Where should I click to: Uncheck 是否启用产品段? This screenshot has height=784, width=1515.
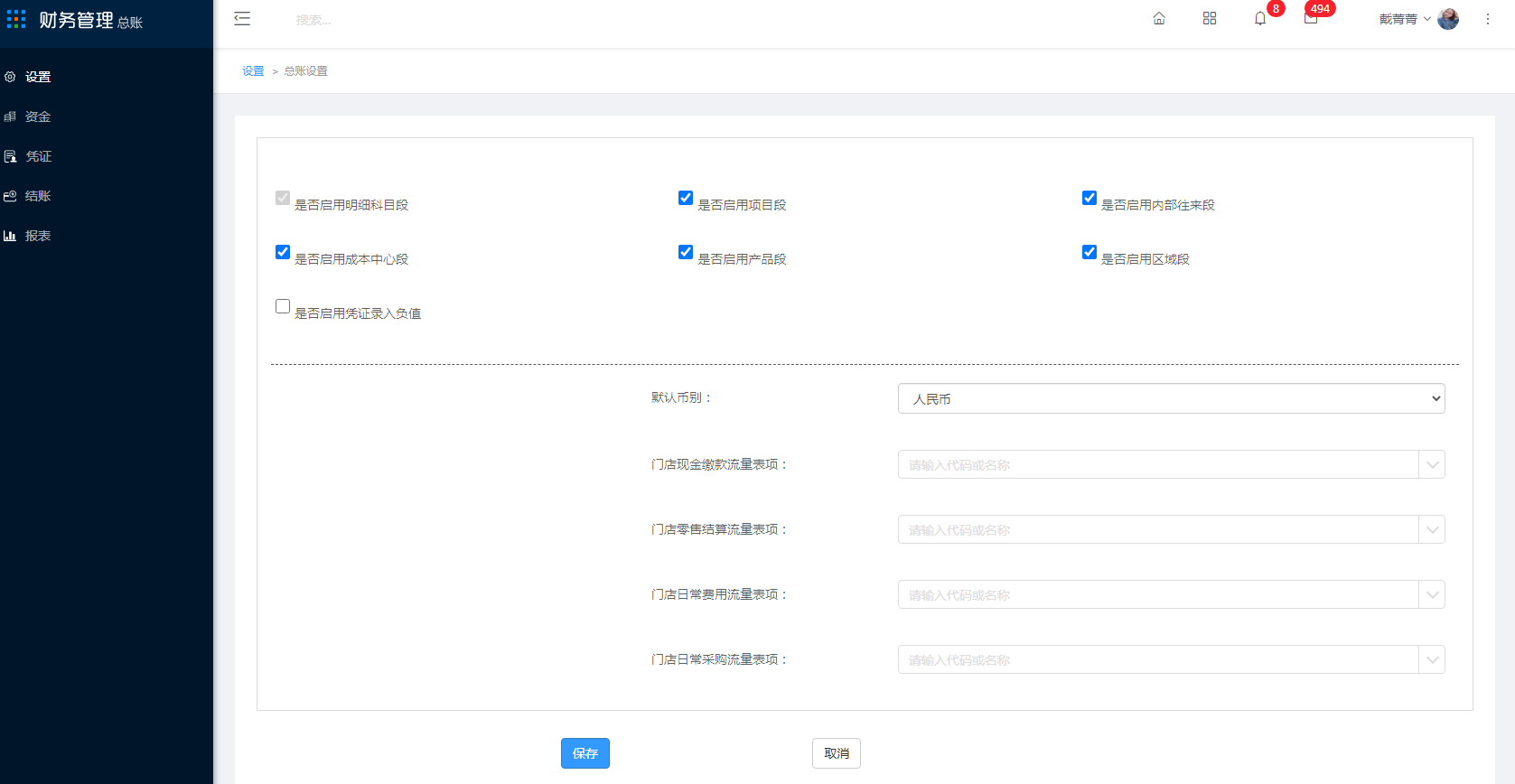[686, 252]
